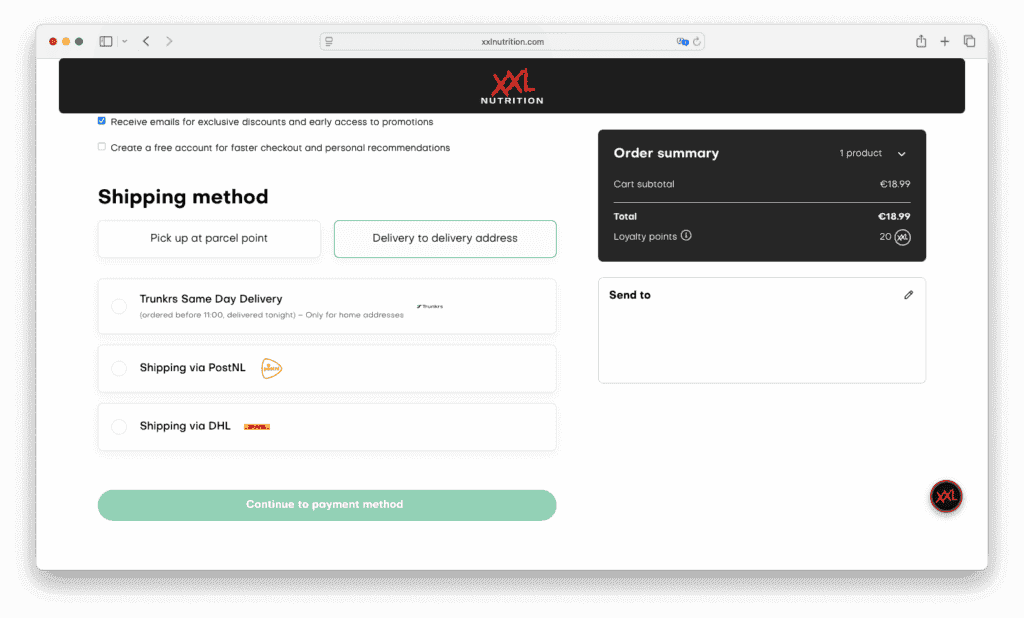Viewport: 1024px width, 618px height.
Task: Uncheck the receive emails for discounts checkbox
Action: click(x=102, y=121)
